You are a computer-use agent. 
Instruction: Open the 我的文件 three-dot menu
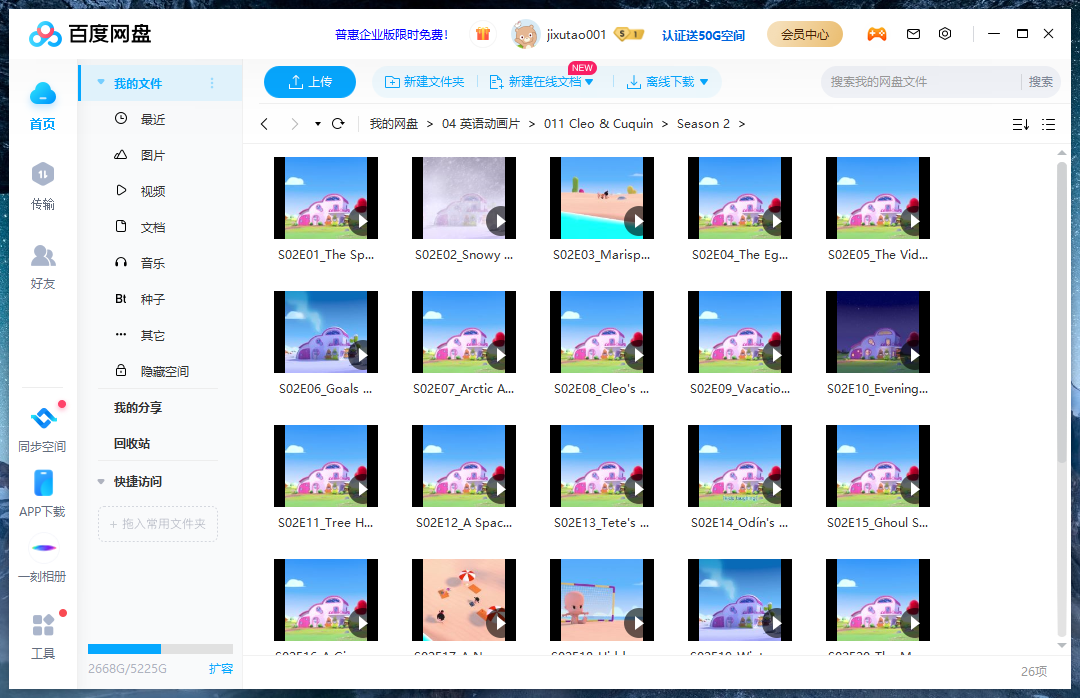pyautogui.click(x=212, y=83)
